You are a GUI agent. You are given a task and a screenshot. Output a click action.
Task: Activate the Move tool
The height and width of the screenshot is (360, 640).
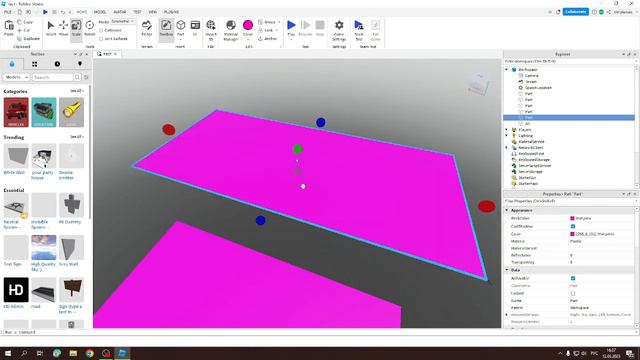64,29
